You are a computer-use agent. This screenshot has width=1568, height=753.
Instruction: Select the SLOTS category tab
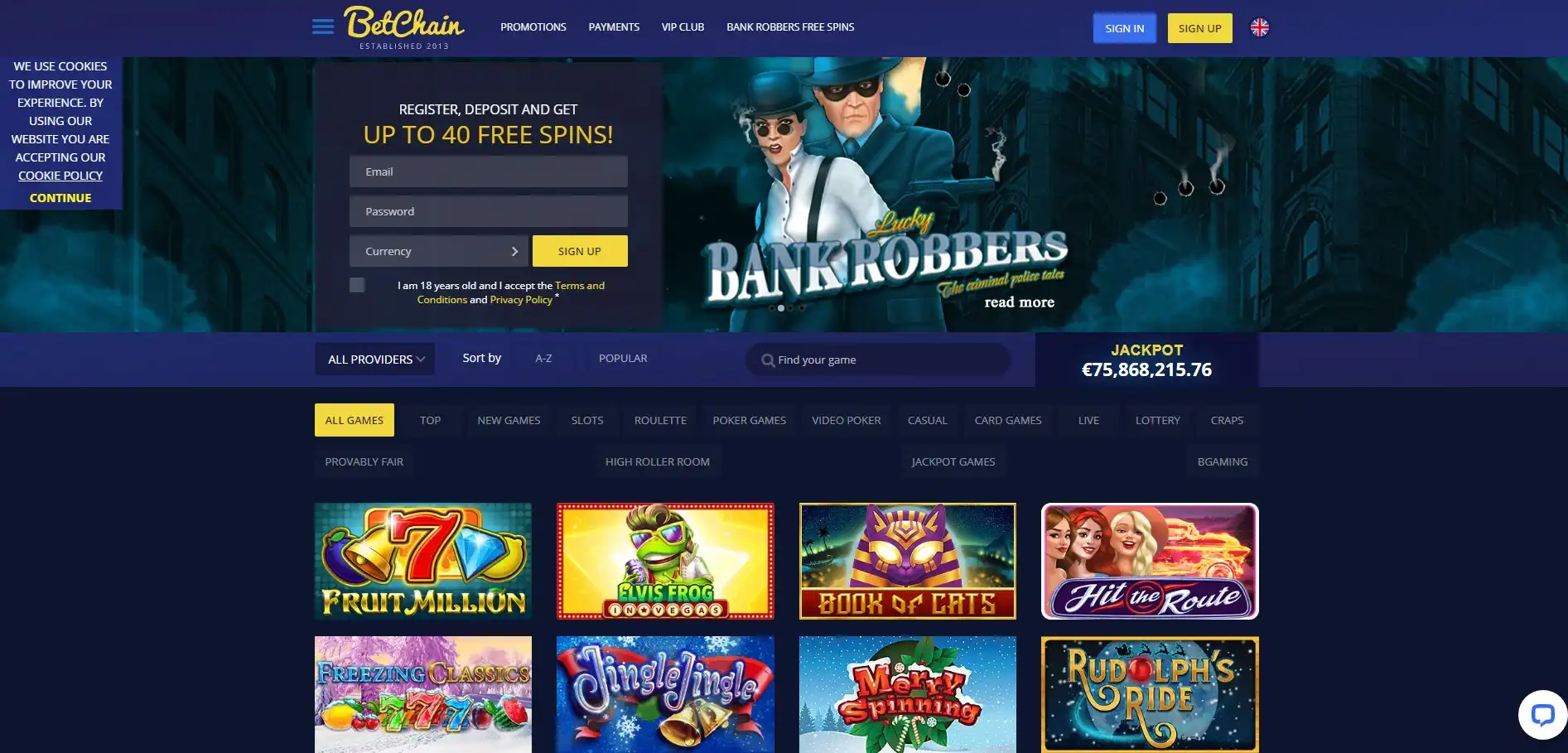coord(587,420)
